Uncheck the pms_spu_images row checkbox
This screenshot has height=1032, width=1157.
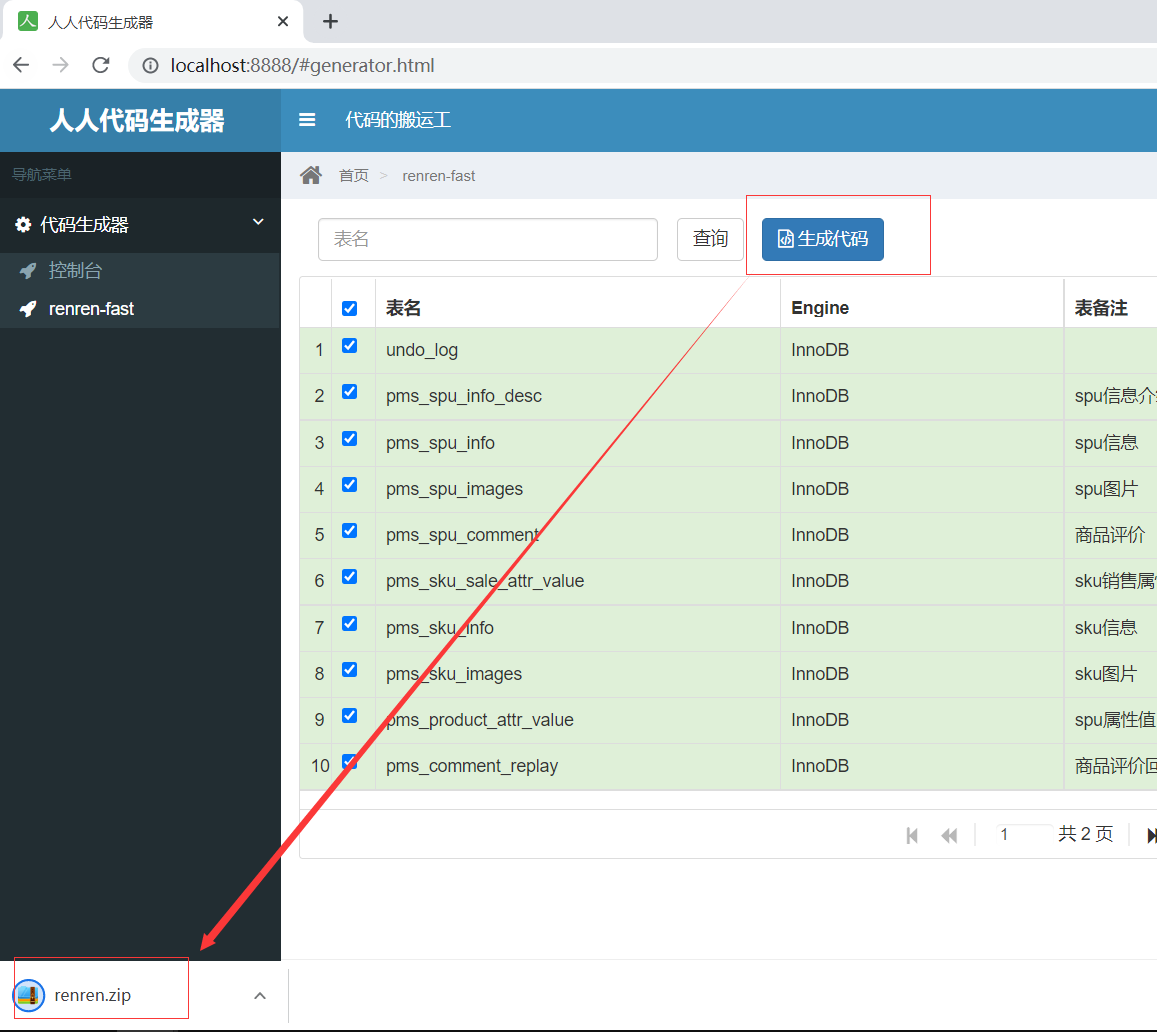click(350, 485)
